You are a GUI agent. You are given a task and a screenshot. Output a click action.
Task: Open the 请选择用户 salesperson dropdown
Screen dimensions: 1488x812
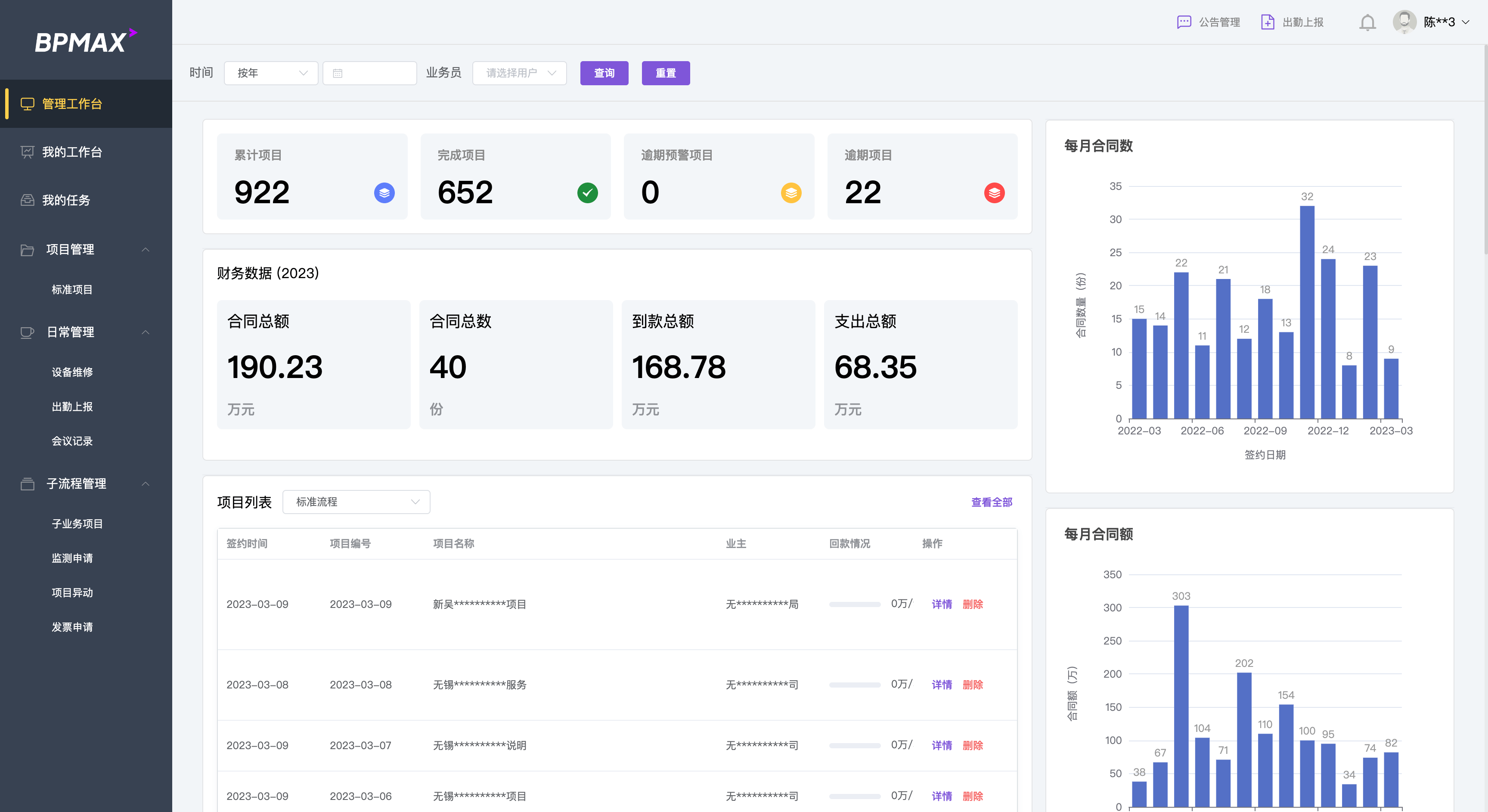click(519, 73)
